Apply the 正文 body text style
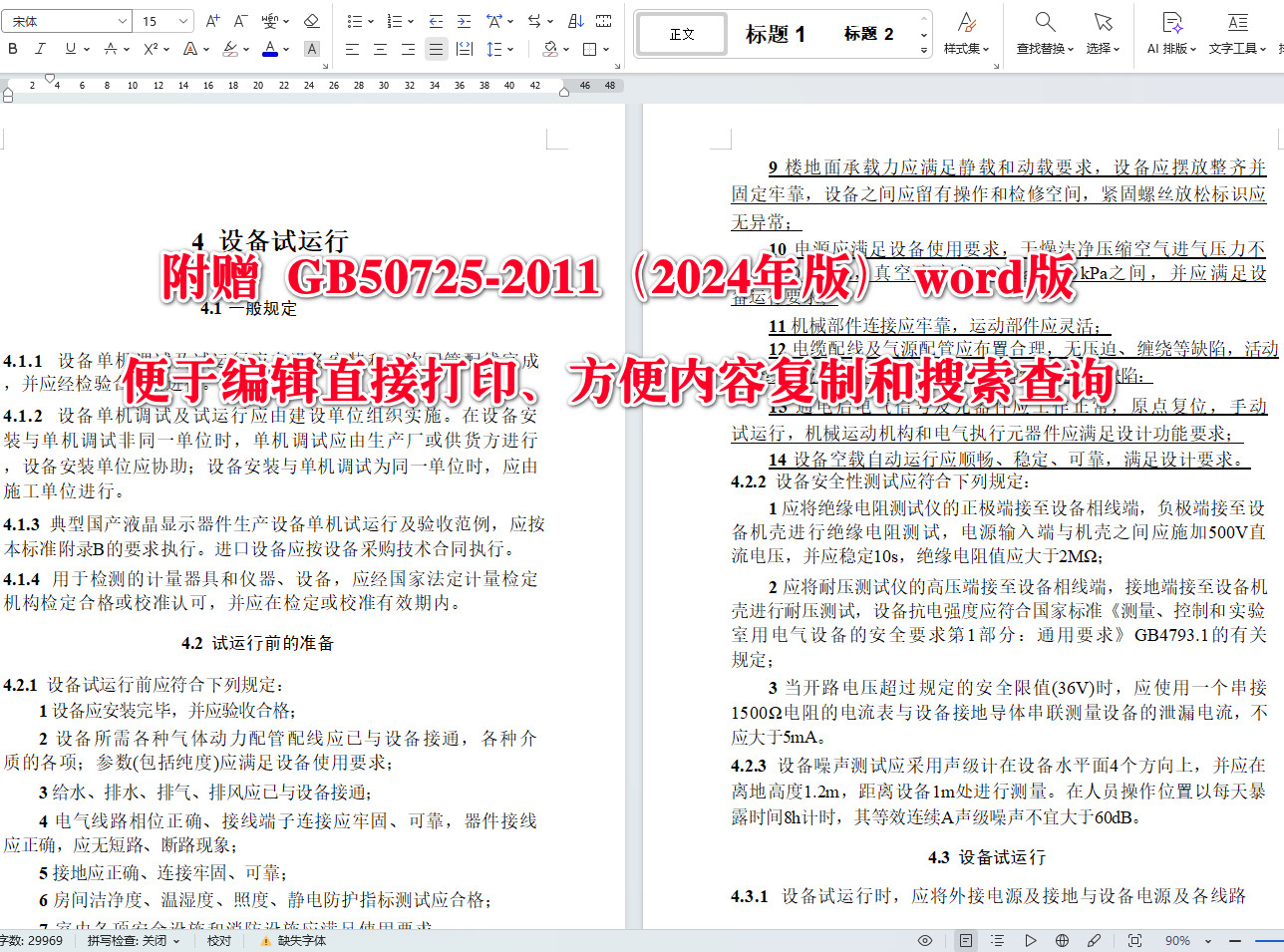Screen dimensions: 1284x952 [682, 34]
